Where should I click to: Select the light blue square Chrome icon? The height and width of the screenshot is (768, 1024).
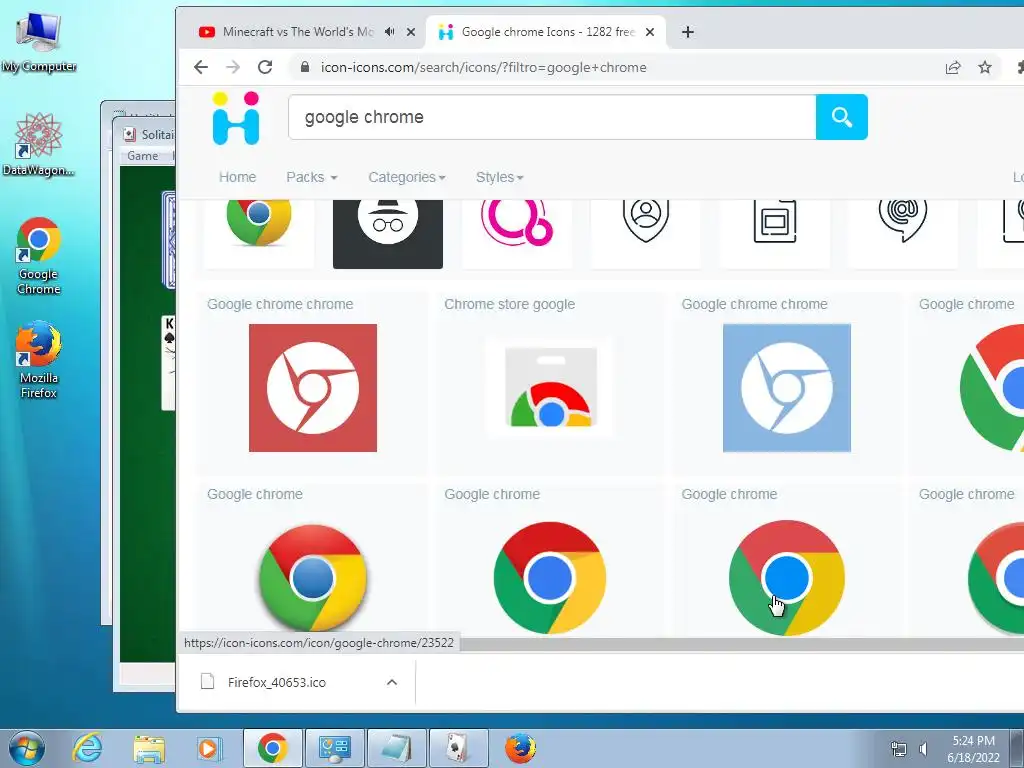tap(787, 387)
